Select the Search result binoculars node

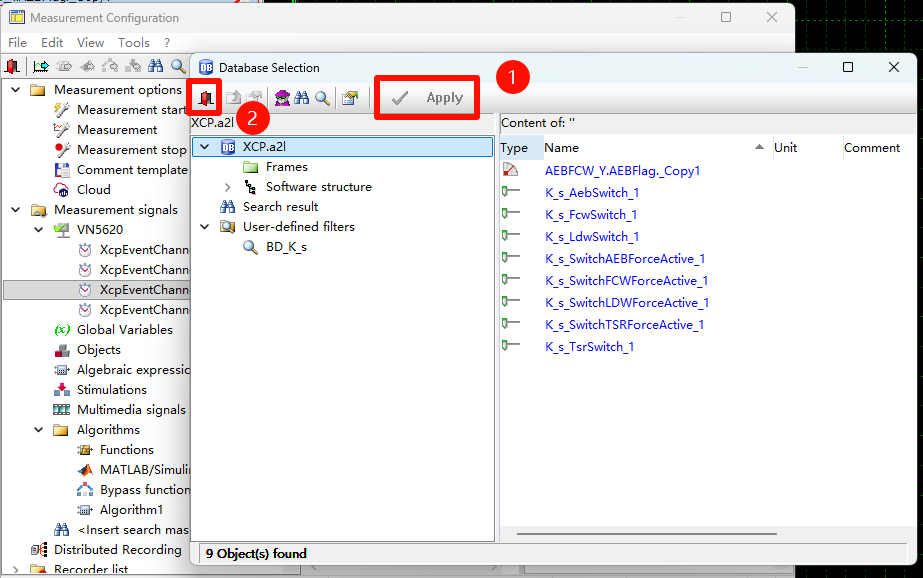point(280,207)
